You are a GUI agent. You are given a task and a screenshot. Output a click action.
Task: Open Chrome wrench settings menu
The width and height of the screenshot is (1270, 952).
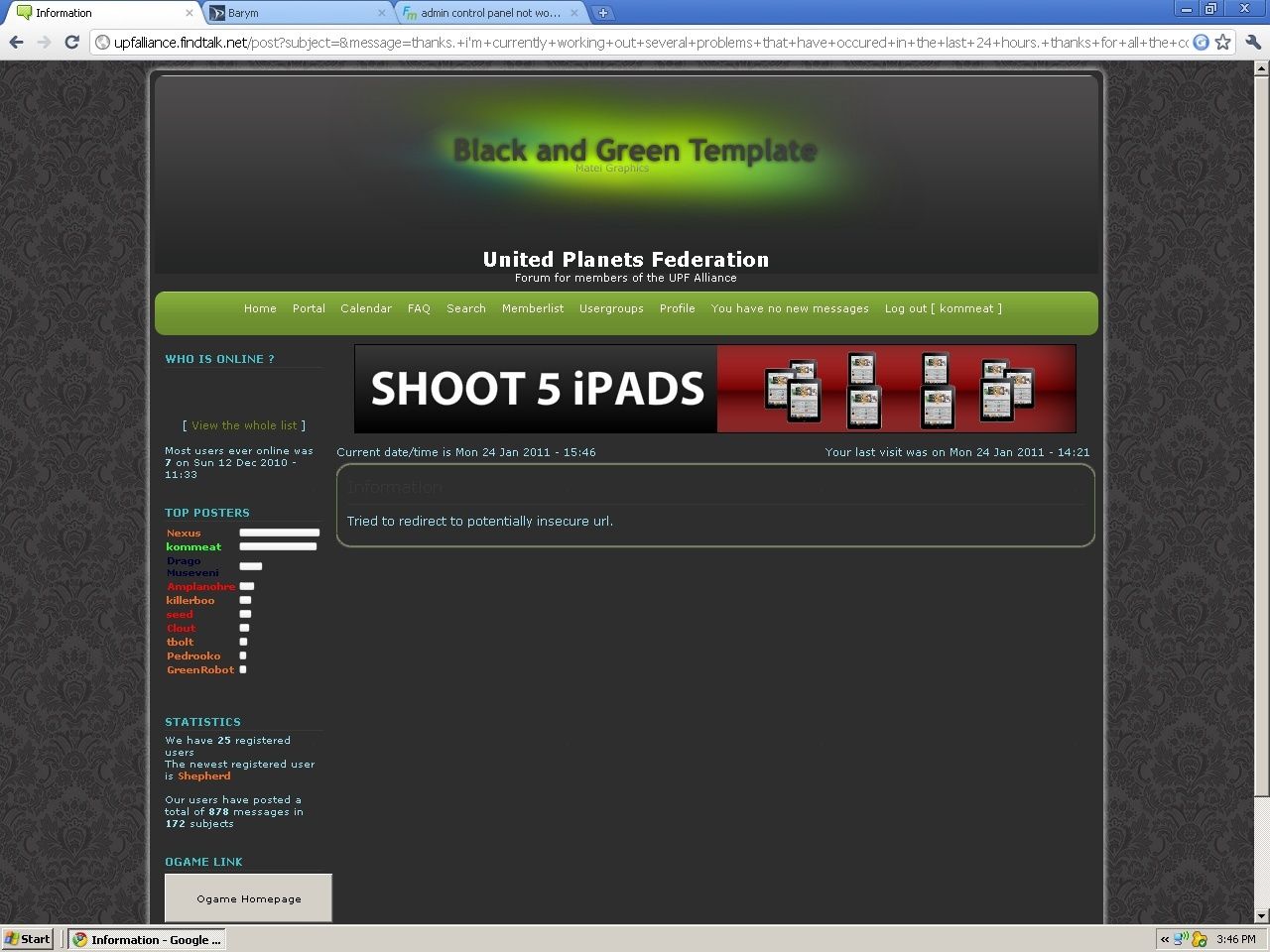pyautogui.click(x=1253, y=42)
